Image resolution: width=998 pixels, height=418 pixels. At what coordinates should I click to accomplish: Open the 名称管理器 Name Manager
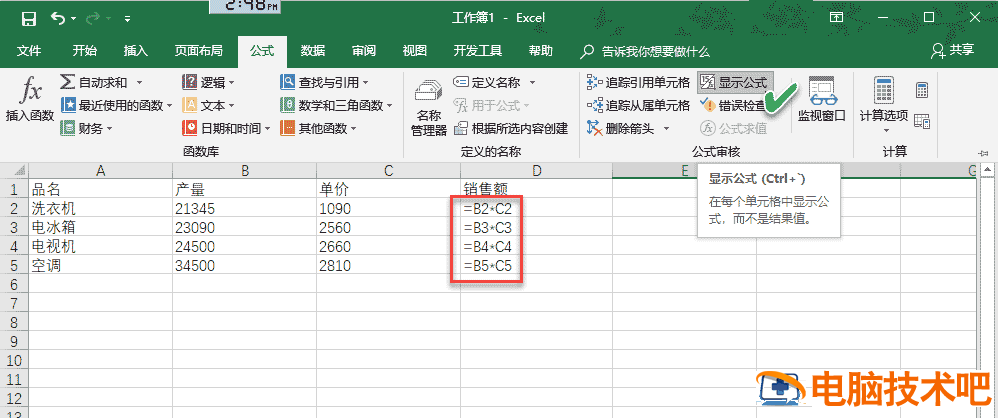(x=429, y=107)
